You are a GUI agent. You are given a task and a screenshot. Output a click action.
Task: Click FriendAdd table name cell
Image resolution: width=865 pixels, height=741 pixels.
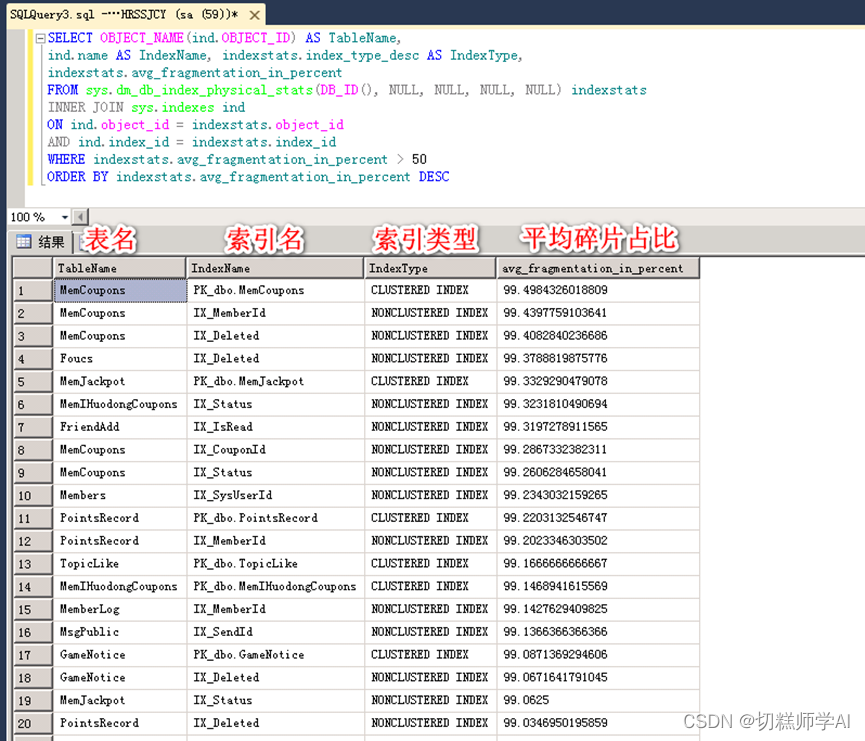pyautogui.click(x=120, y=427)
